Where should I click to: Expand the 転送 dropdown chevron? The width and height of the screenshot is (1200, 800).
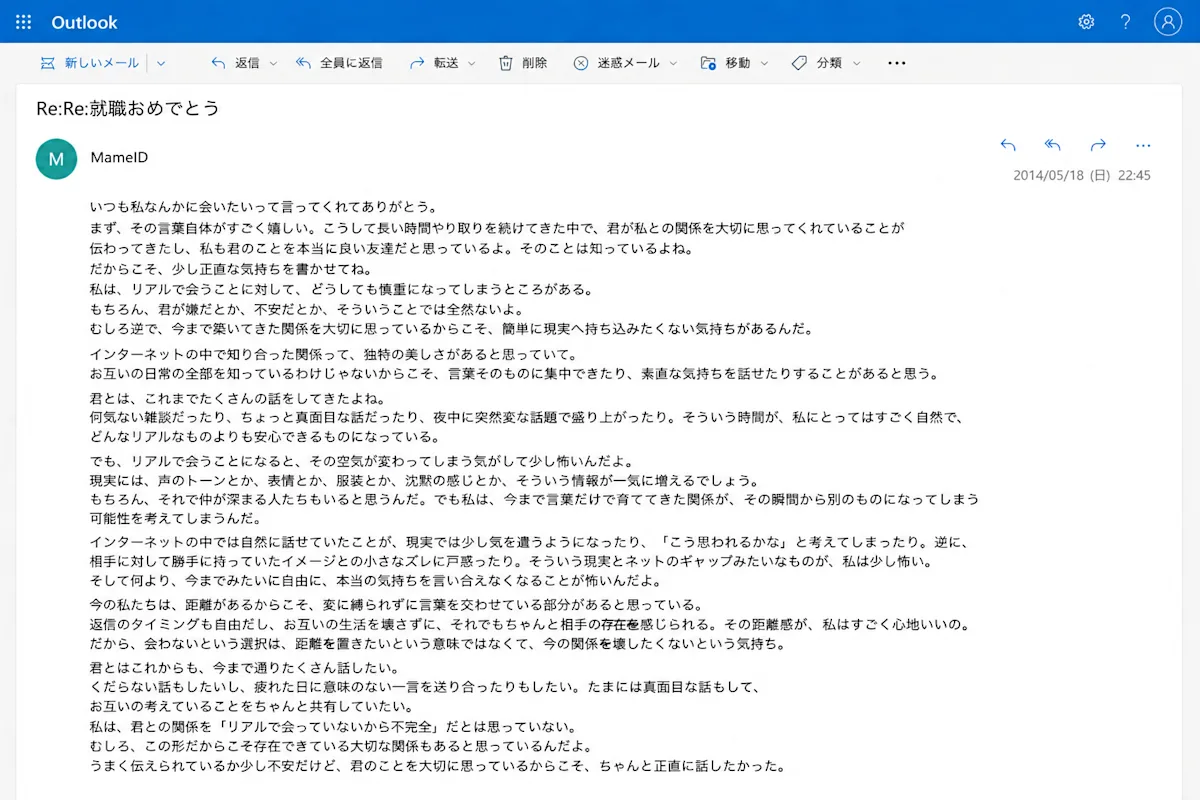(x=472, y=63)
